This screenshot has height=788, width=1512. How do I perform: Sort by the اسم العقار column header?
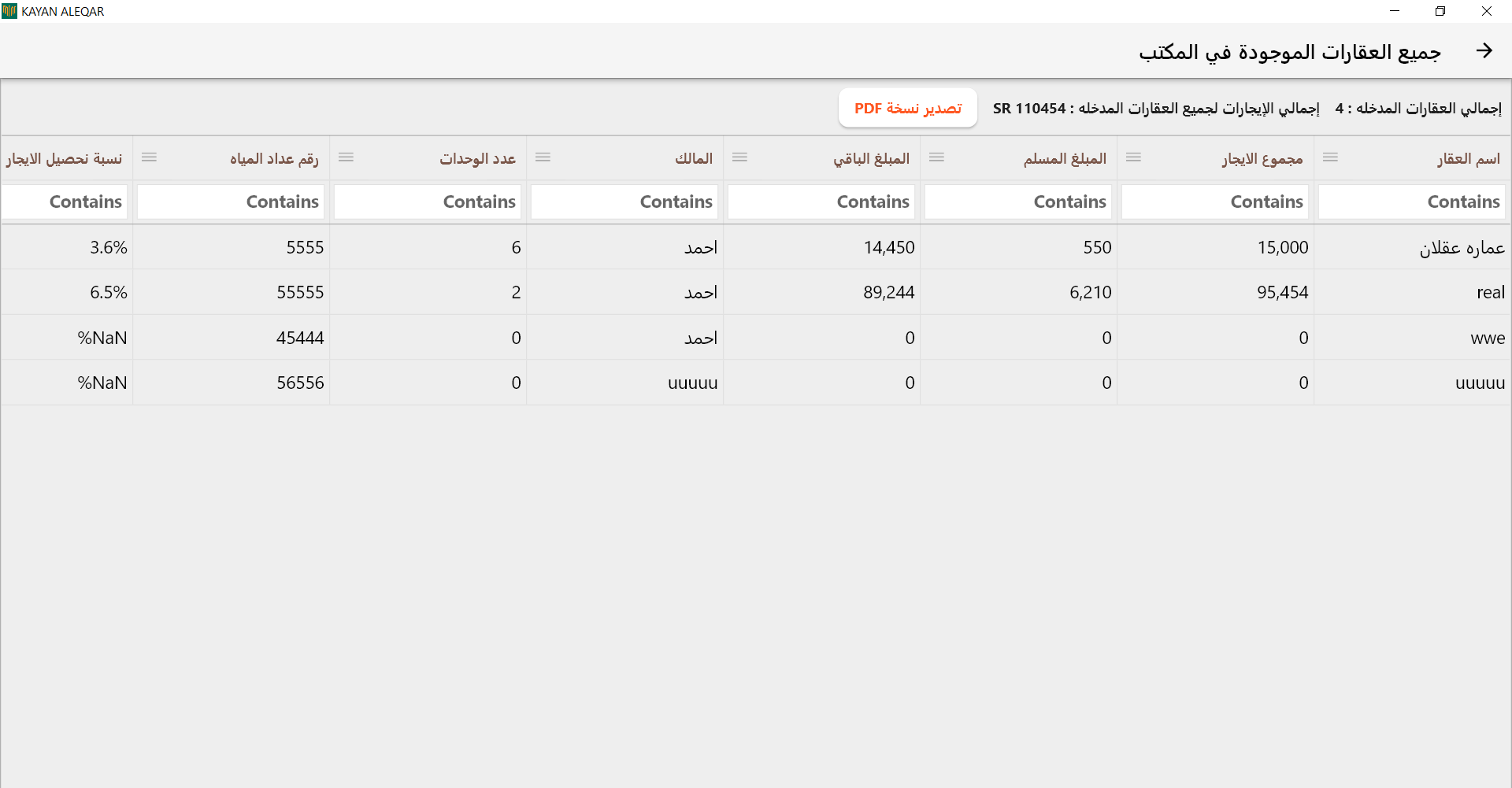click(x=1468, y=159)
